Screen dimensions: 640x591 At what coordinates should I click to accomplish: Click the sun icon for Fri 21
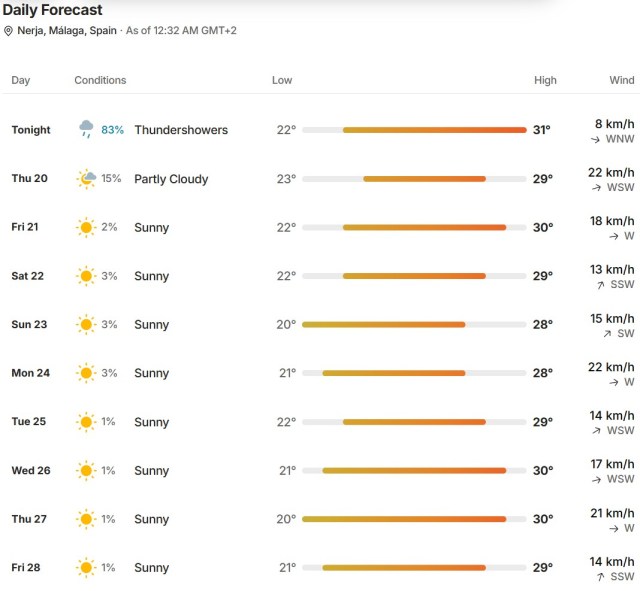86,227
